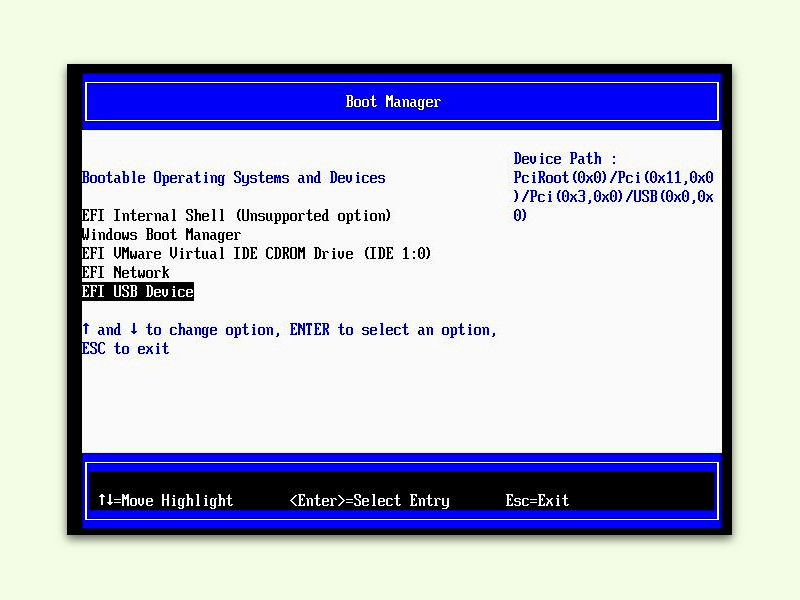Click the PciRoot(0x0)/Pci(0x11,0x0 path text

613,178
